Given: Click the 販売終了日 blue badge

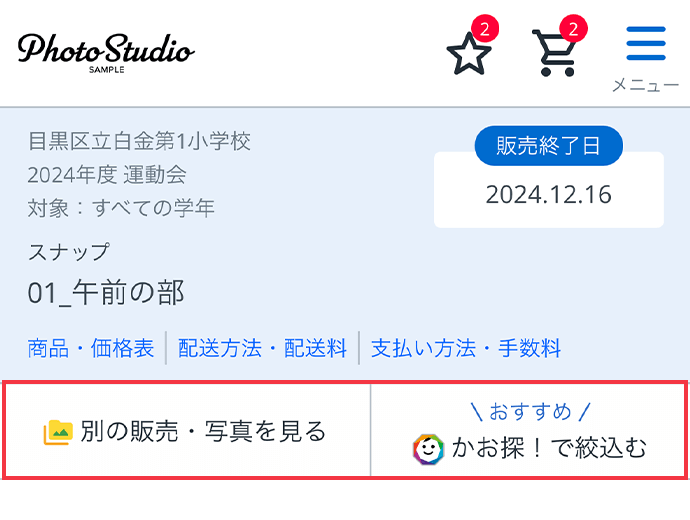Looking at the screenshot, I should (549, 146).
